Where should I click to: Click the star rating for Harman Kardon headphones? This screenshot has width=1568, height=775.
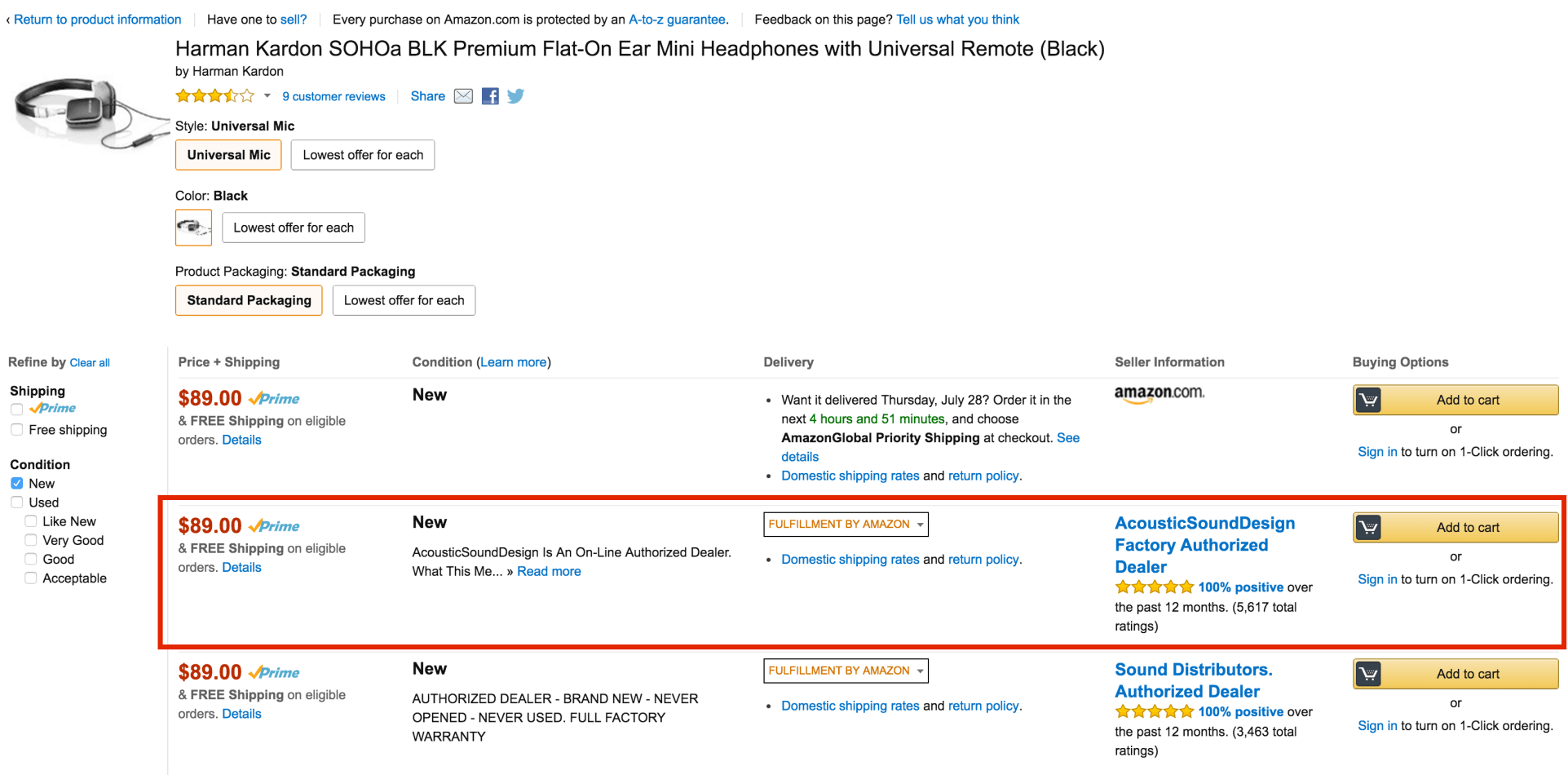[215, 96]
